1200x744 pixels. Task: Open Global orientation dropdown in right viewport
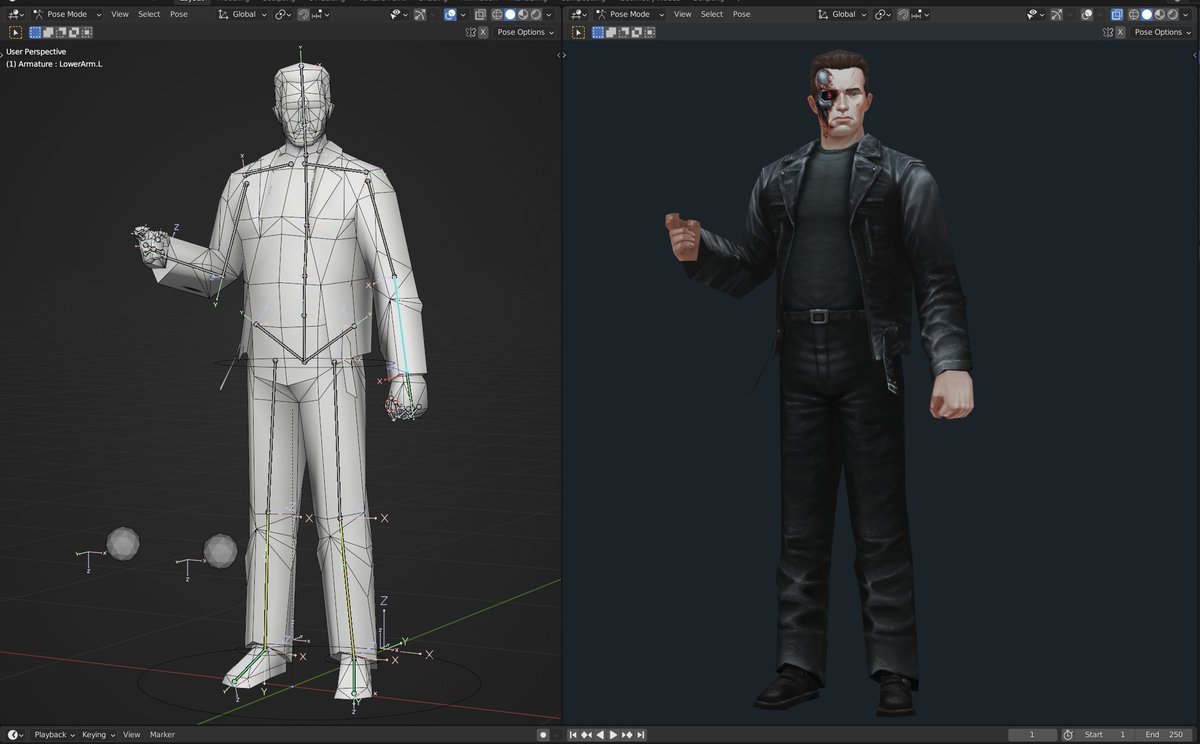click(x=842, y=14)
